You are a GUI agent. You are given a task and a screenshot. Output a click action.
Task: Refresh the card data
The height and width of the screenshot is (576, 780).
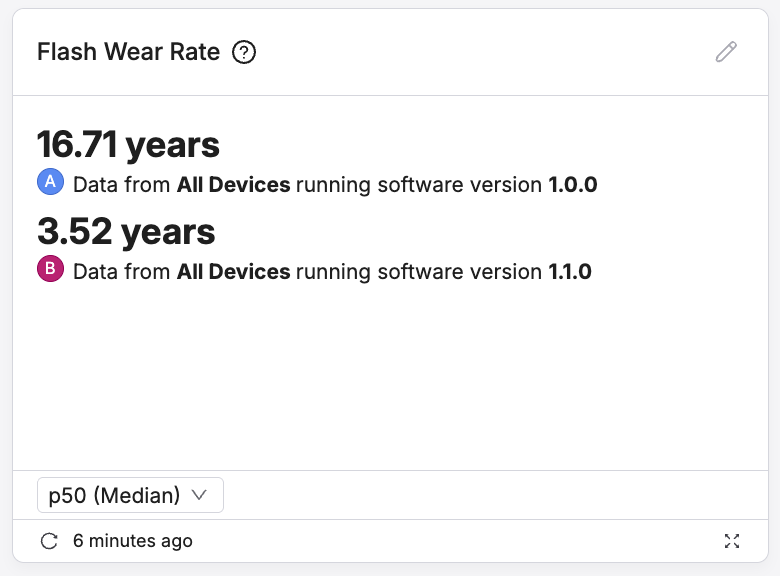coord(48,541)
